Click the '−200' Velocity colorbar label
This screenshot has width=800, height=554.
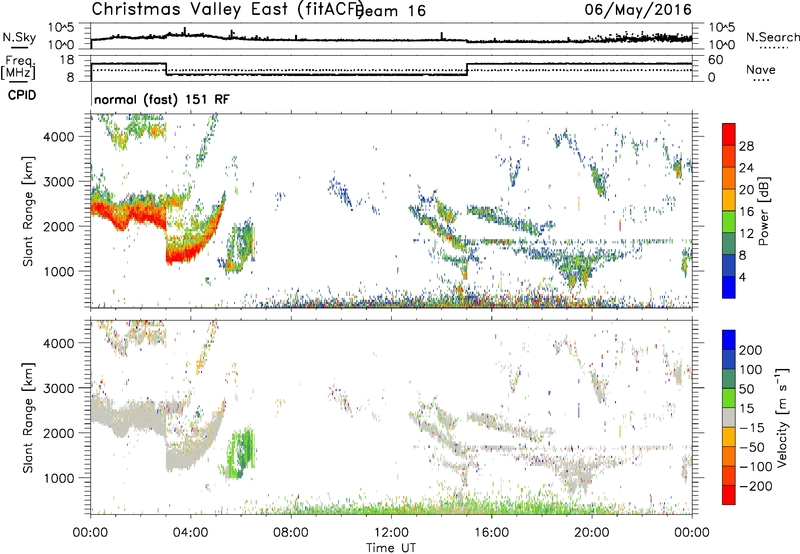coord(756,486)
